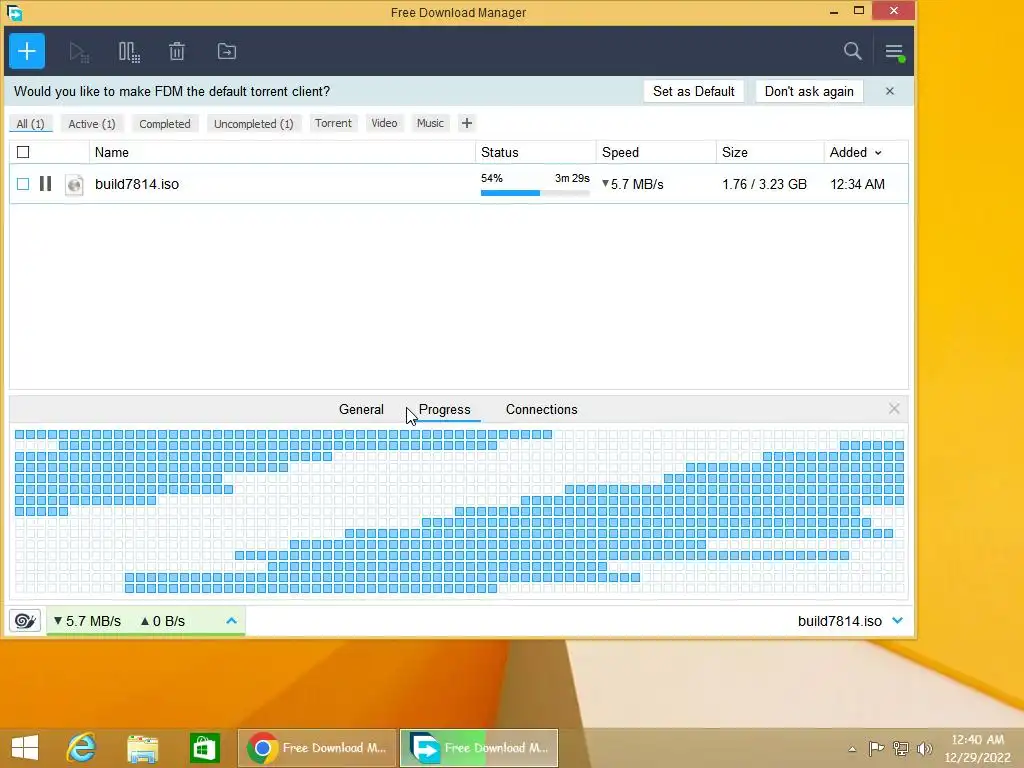The image size is (1024, 768).
Task: Select the Video filter tag
Action: [x=384, y=123]
